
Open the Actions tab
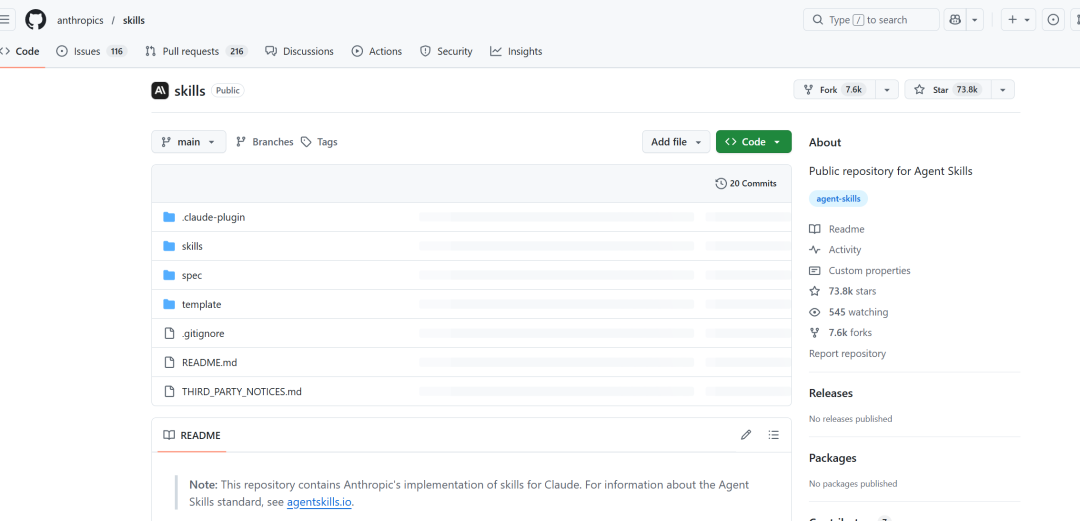[377, 51]
